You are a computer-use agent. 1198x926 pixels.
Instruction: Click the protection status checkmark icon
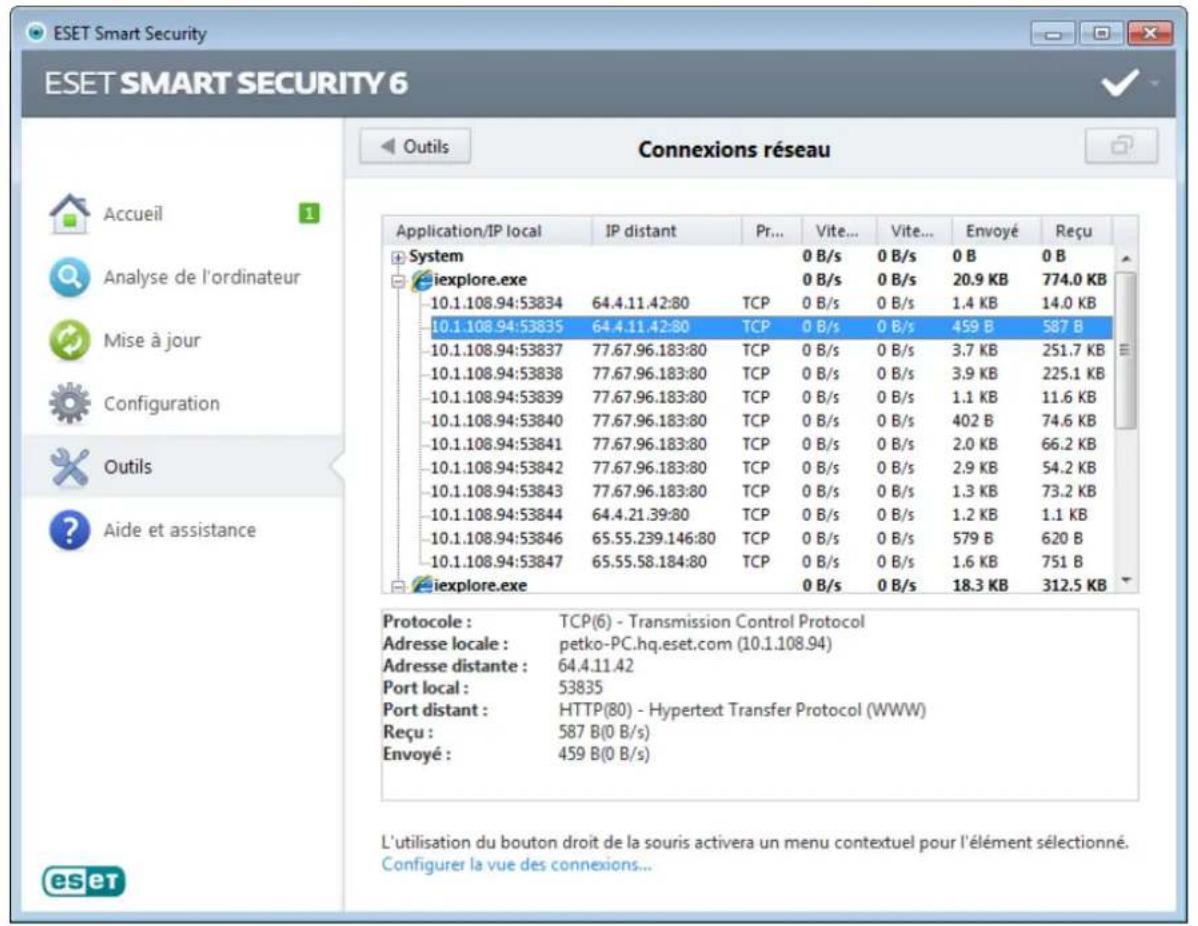[1119, 83]
